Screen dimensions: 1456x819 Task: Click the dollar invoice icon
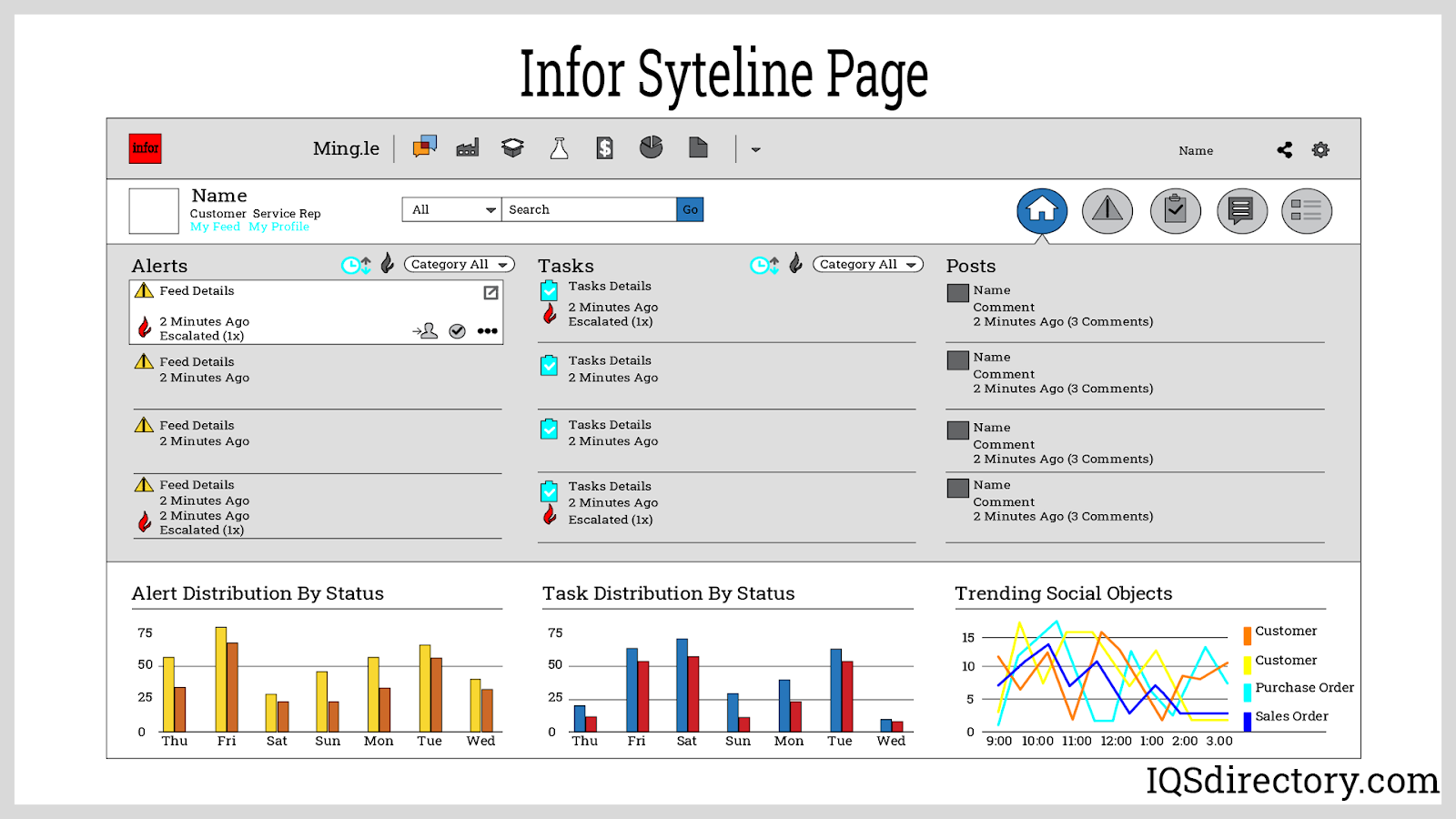(604, 148)
